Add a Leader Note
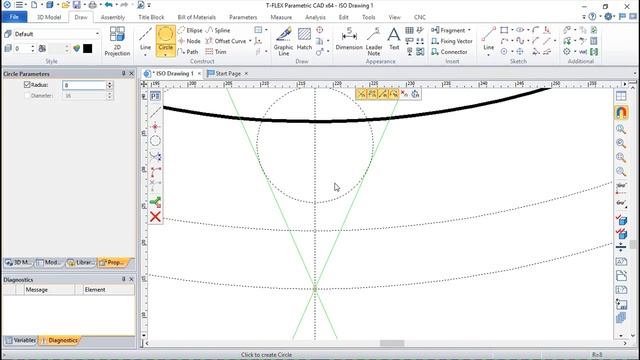 [x=374, y=41]
